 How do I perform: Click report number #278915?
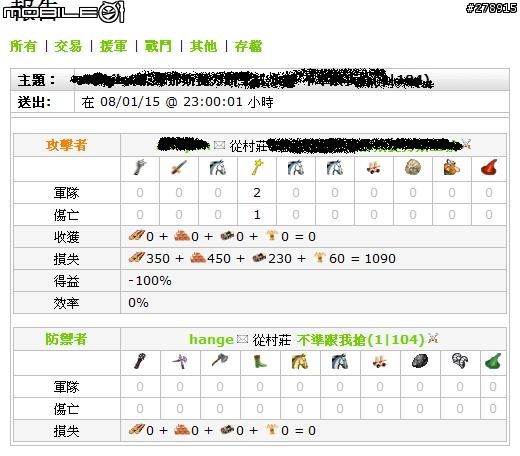click(x=491, y=8)
